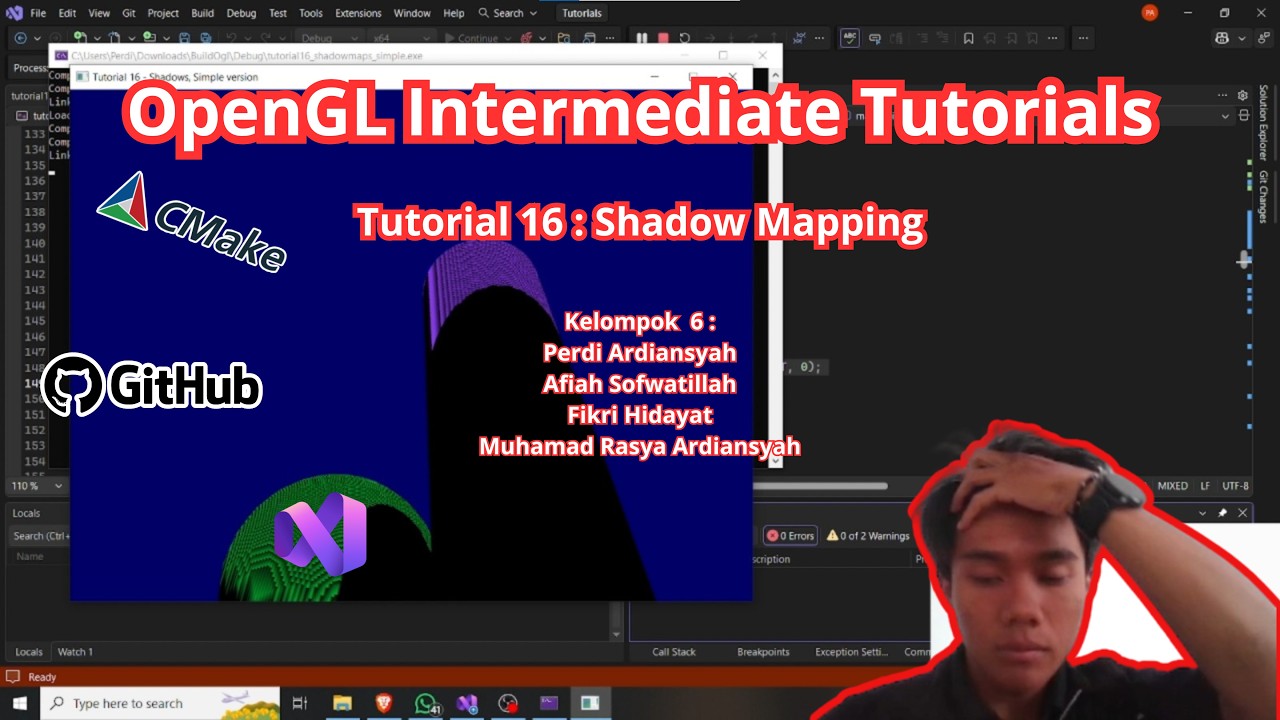Click the Tutorials solution name button
The image size is (1280, 720).
tap(582, 13)
